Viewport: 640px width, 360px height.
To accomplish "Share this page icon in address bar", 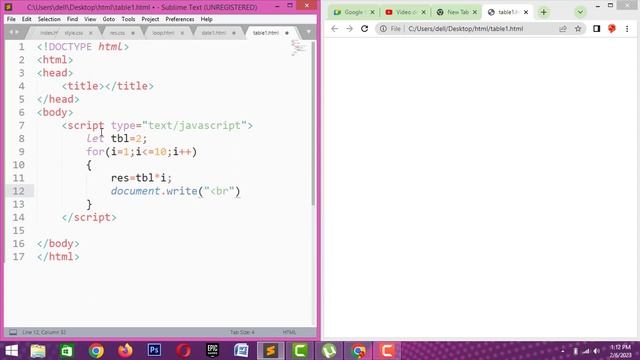I will tap(563, 29).
